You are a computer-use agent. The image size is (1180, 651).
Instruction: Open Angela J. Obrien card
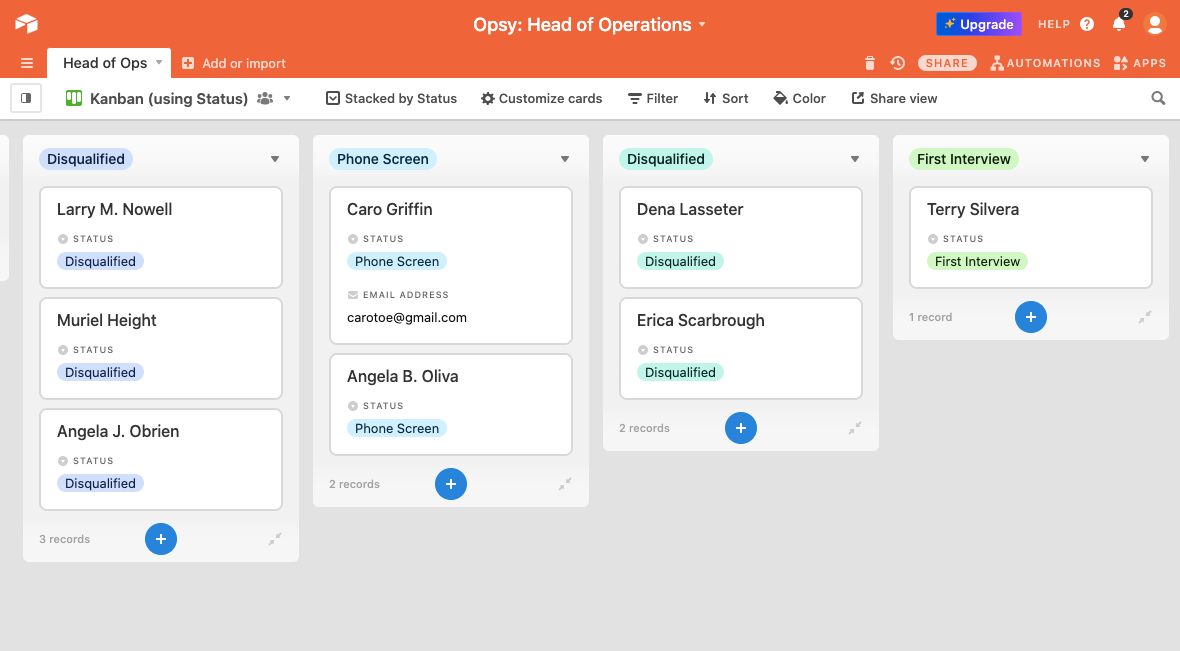coord(161,459)
